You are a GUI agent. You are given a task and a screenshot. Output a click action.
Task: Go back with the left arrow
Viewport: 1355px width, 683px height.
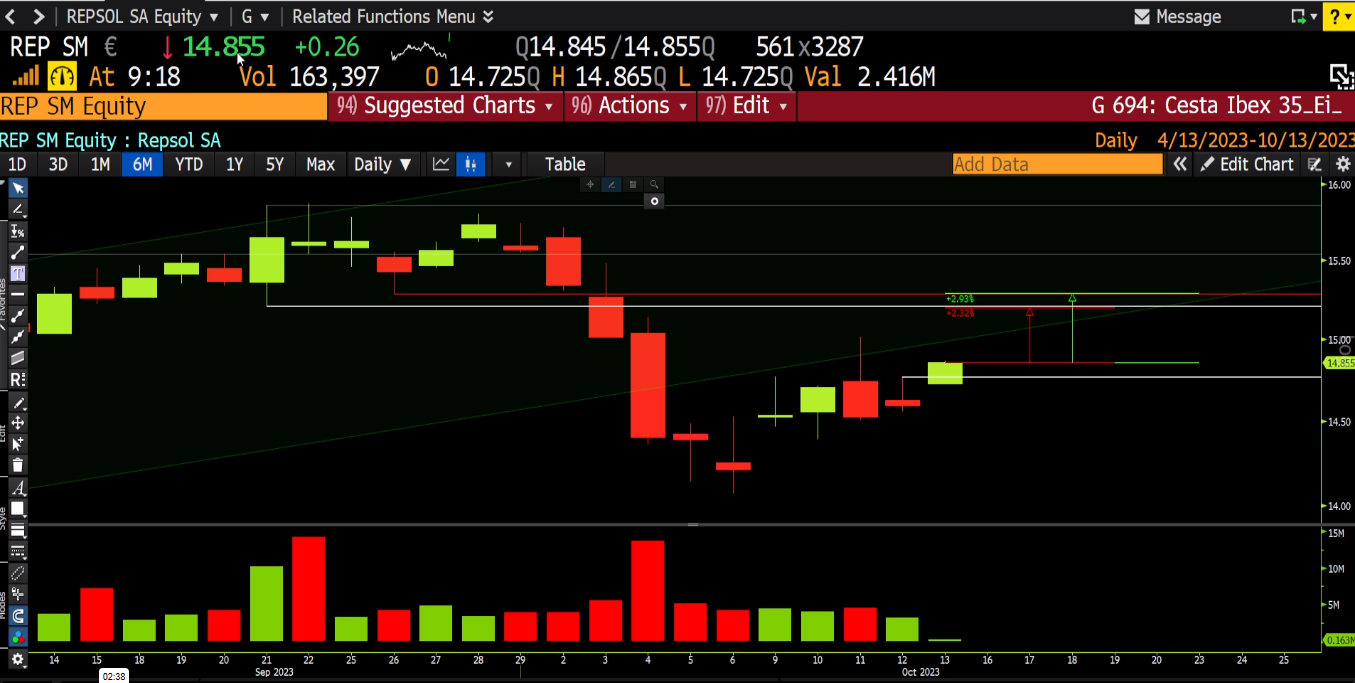click(x=12, y=16)
